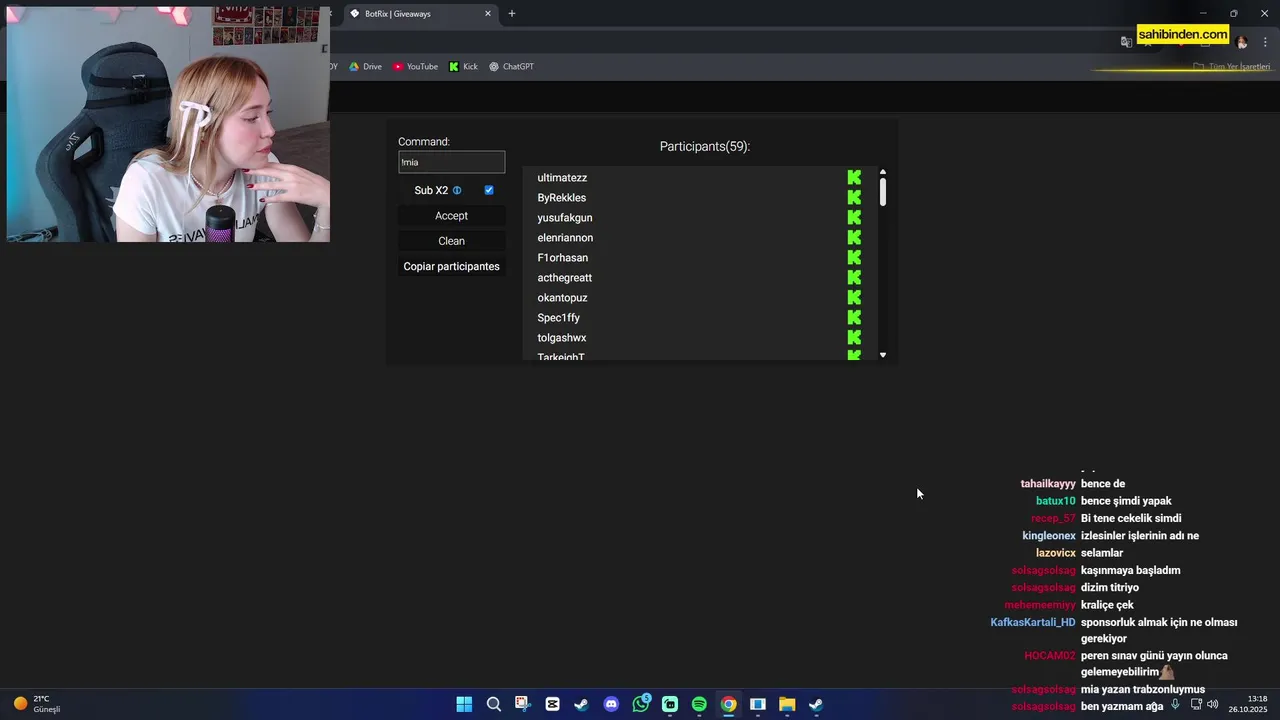Click the Chrome profile avatar

(1242, 42)
